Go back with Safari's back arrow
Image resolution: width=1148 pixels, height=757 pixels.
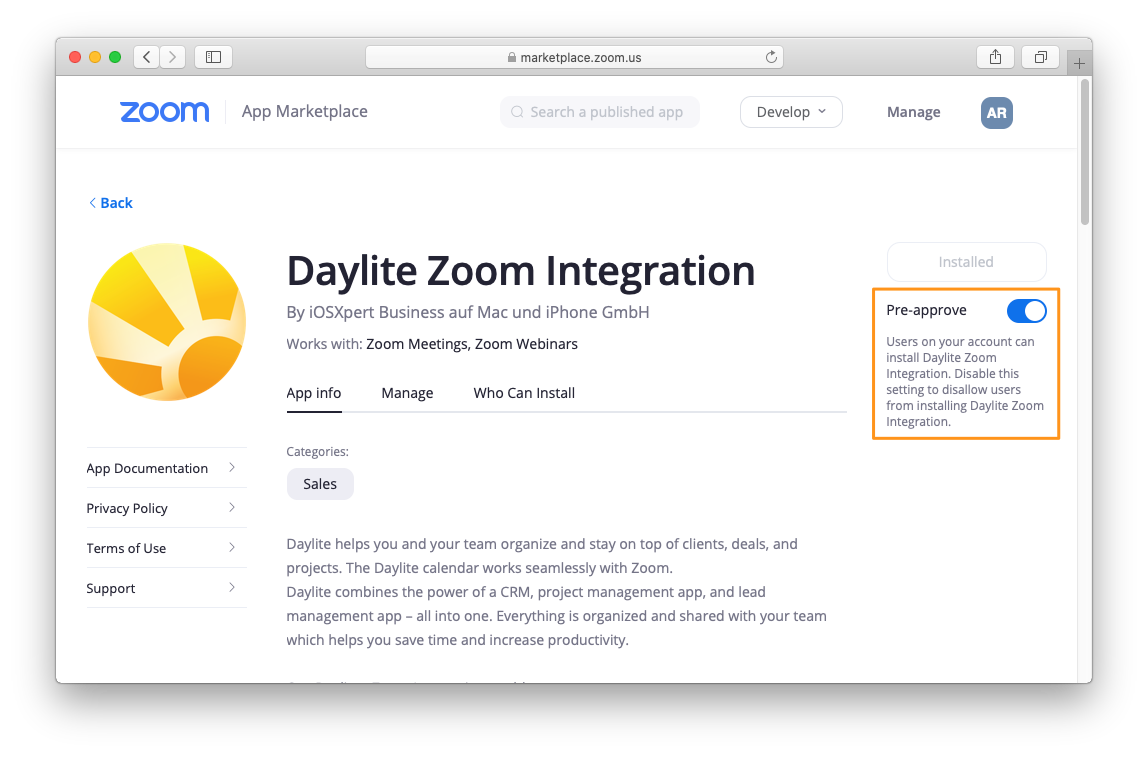coord(146,57)
